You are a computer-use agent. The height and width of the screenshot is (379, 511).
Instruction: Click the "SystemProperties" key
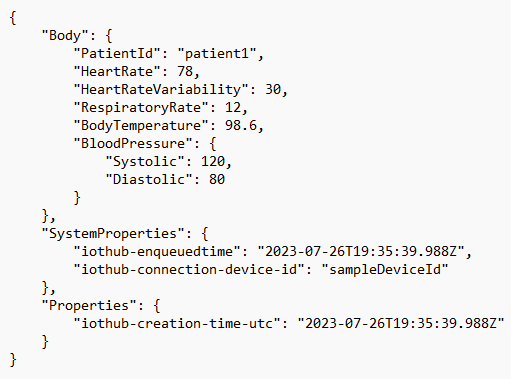113,233
